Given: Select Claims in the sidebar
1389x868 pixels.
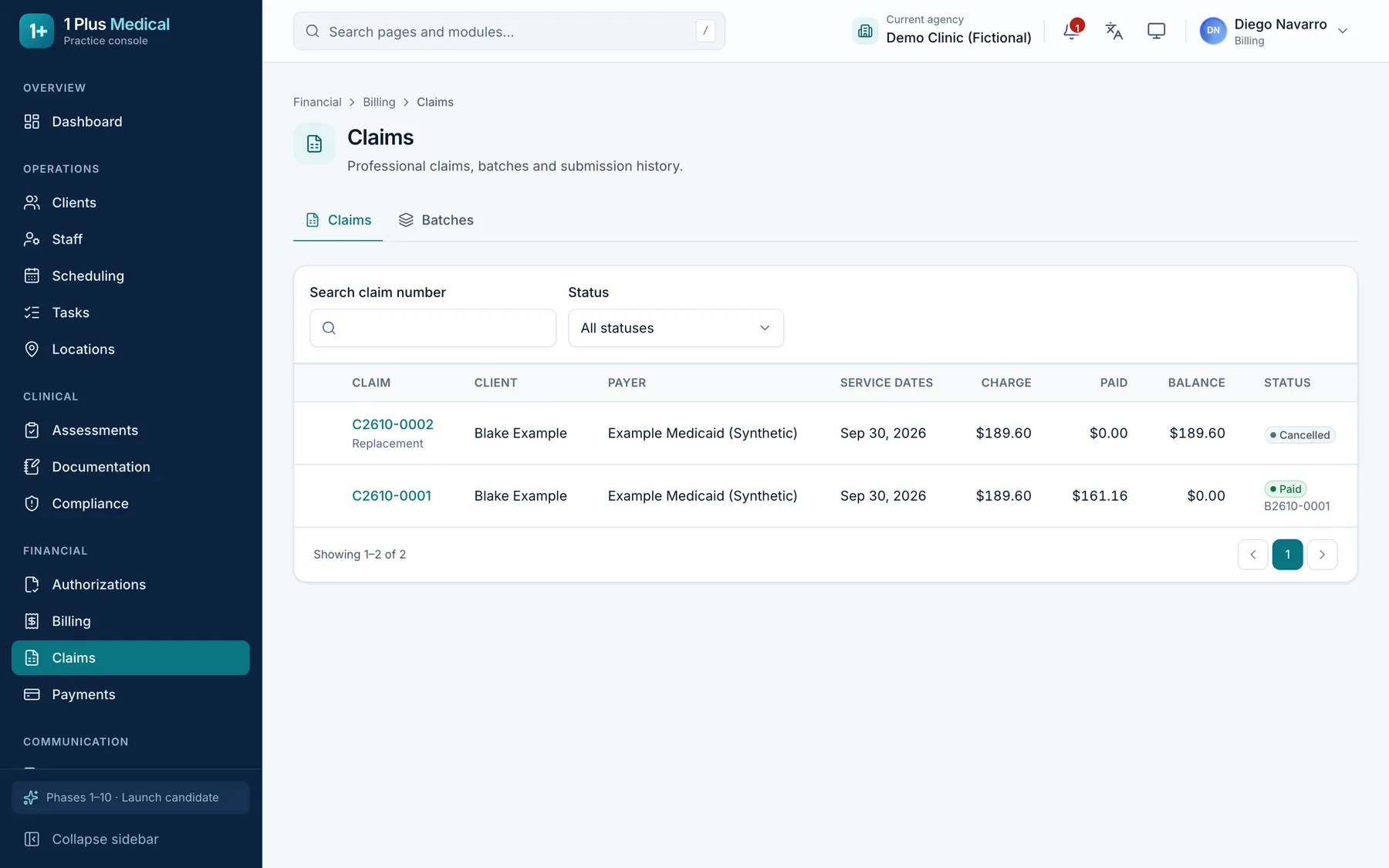Looking at the screenshot, I should tap(130, 658).
